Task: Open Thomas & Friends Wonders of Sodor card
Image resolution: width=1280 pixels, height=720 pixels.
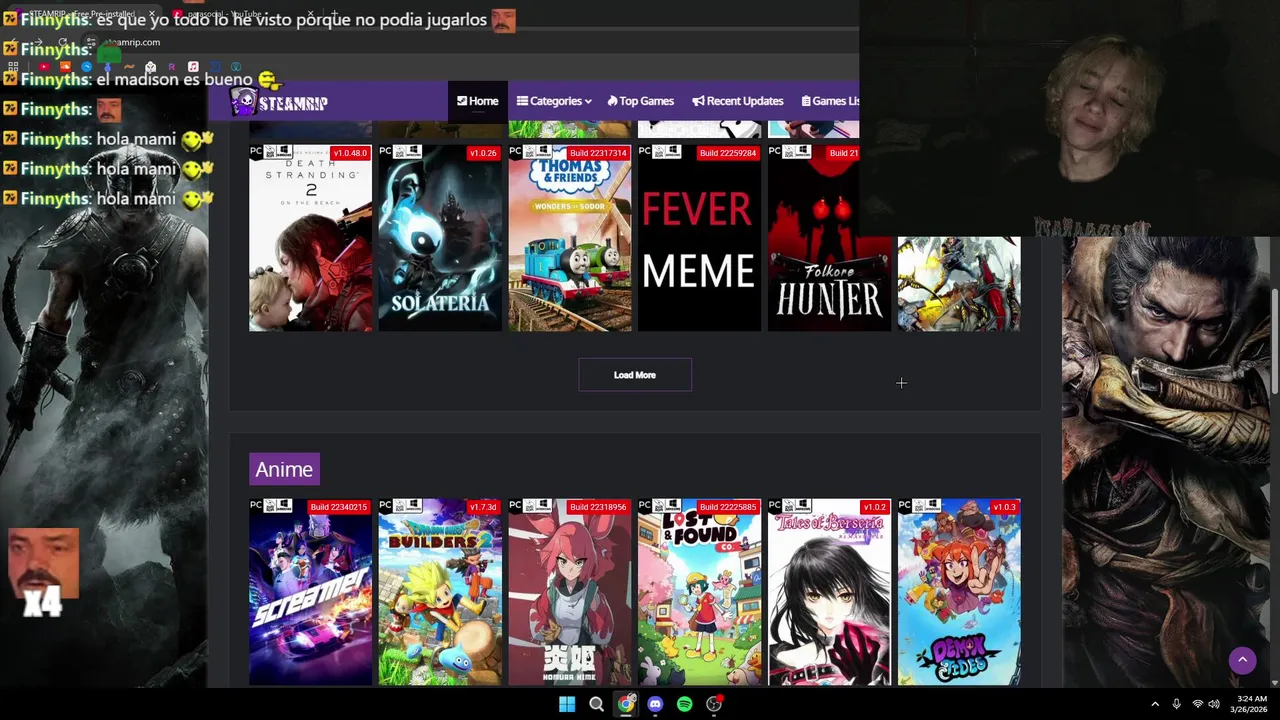Action: [x=570, y=238]
